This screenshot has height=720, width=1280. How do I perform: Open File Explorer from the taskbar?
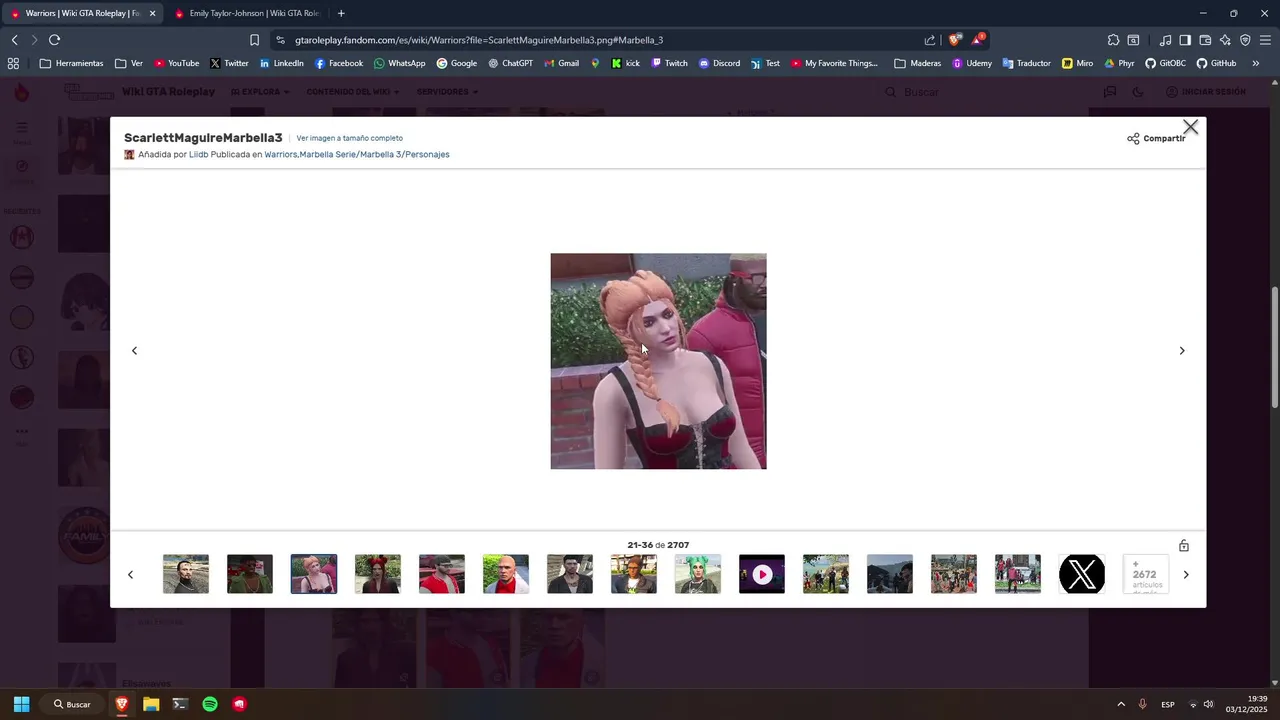pos(151,704)
